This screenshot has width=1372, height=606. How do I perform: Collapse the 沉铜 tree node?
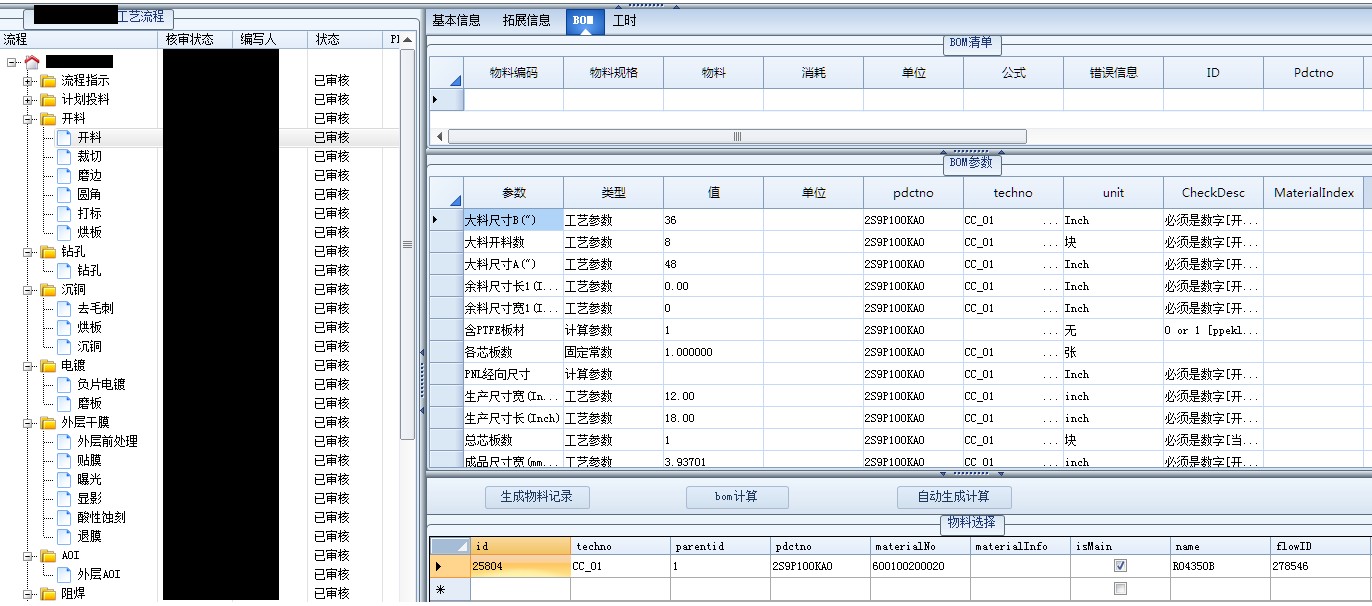(28, 290)
